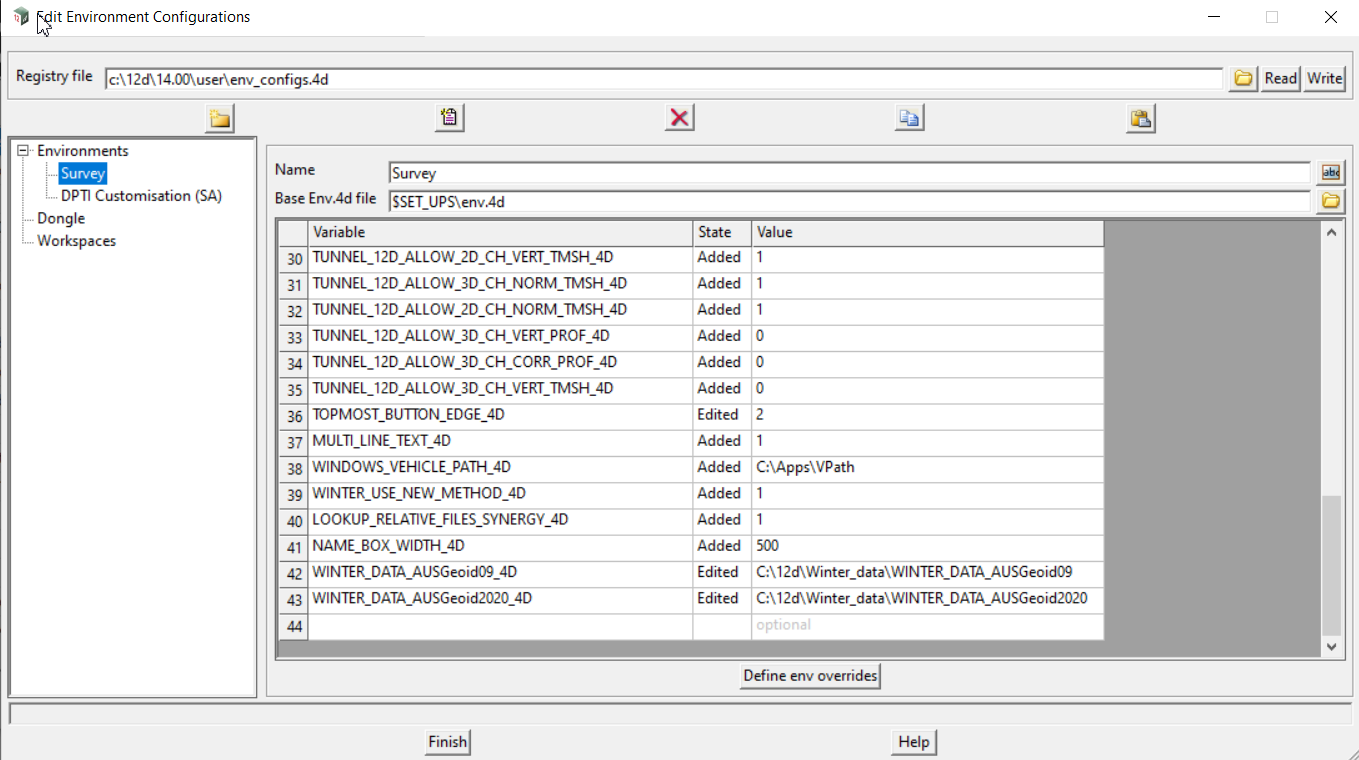Screen dimensions: 1359x760
Task: Click the Name input field containing Survey
Action: 848,173
